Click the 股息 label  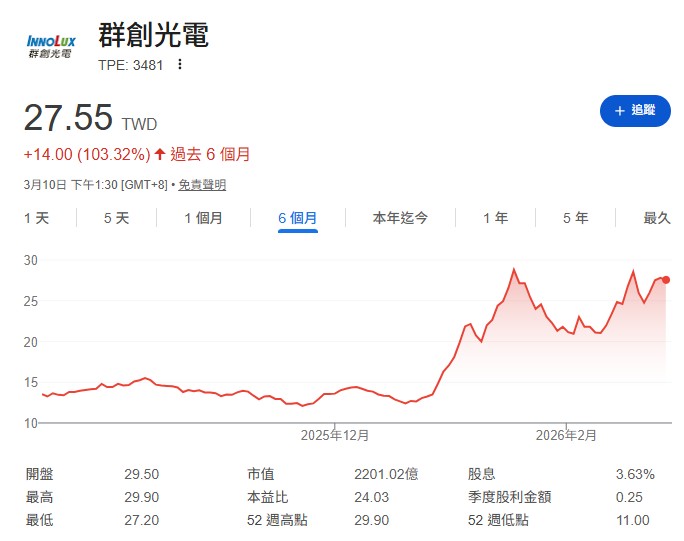click(x=482, y=474)
